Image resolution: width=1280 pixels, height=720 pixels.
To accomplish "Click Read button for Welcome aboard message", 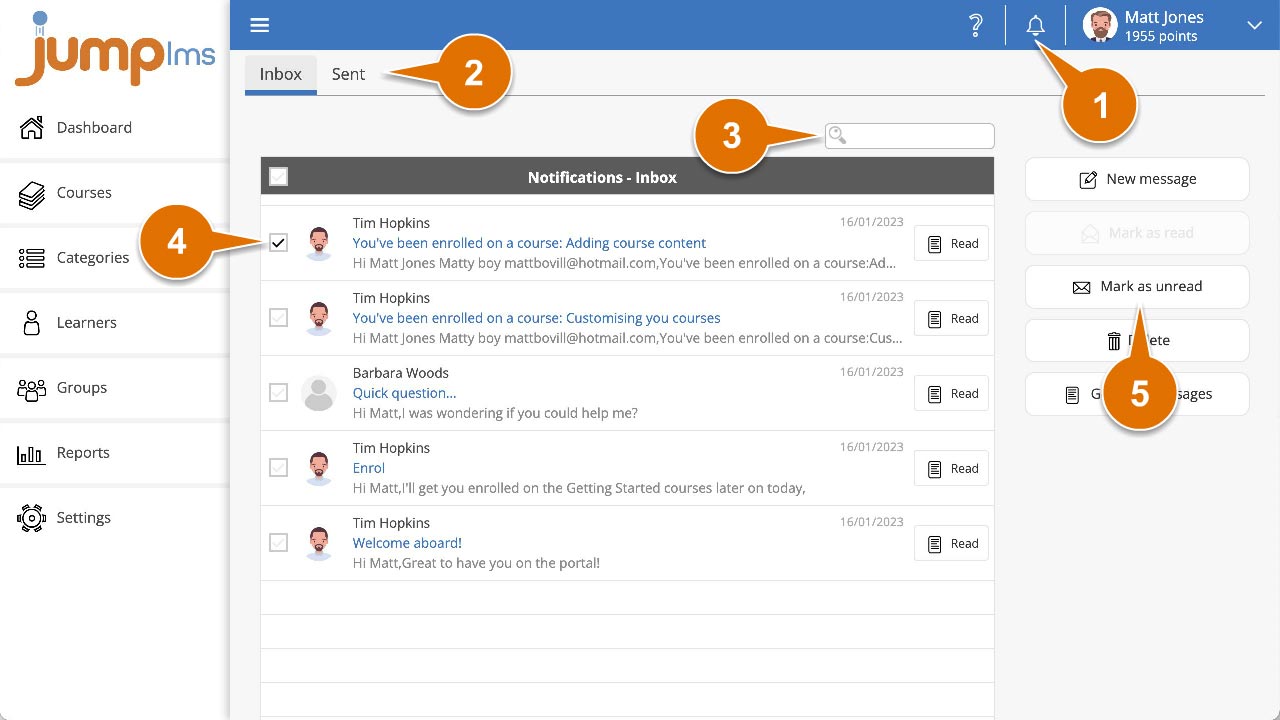I will (951, 543).
